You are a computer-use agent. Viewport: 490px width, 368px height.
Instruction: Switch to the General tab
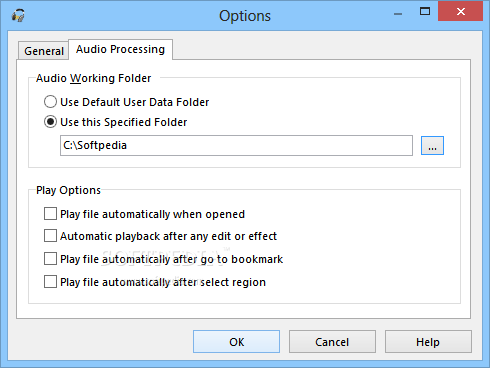point(44,51)
